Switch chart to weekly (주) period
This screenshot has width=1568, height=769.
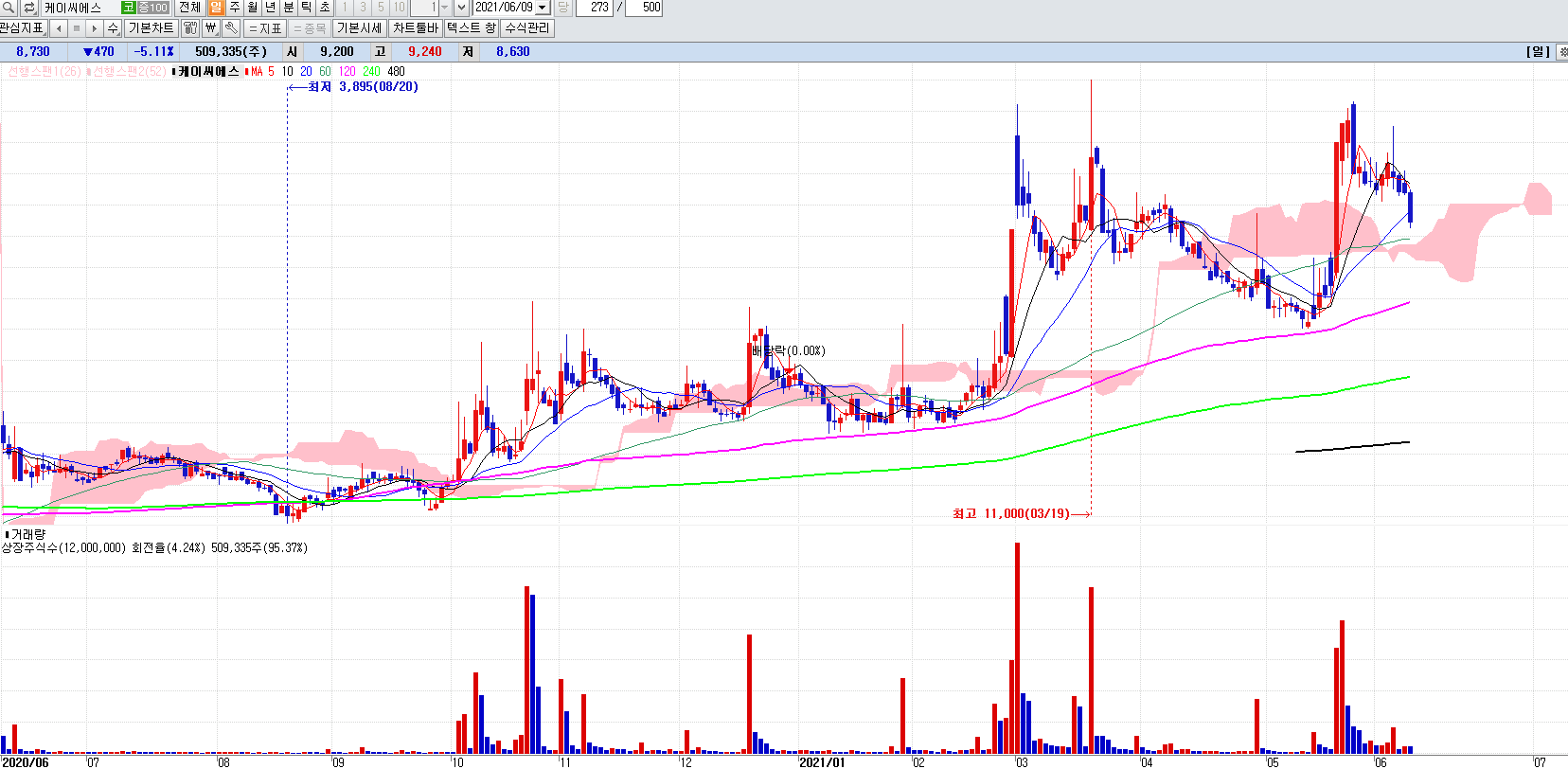(234, 8)
